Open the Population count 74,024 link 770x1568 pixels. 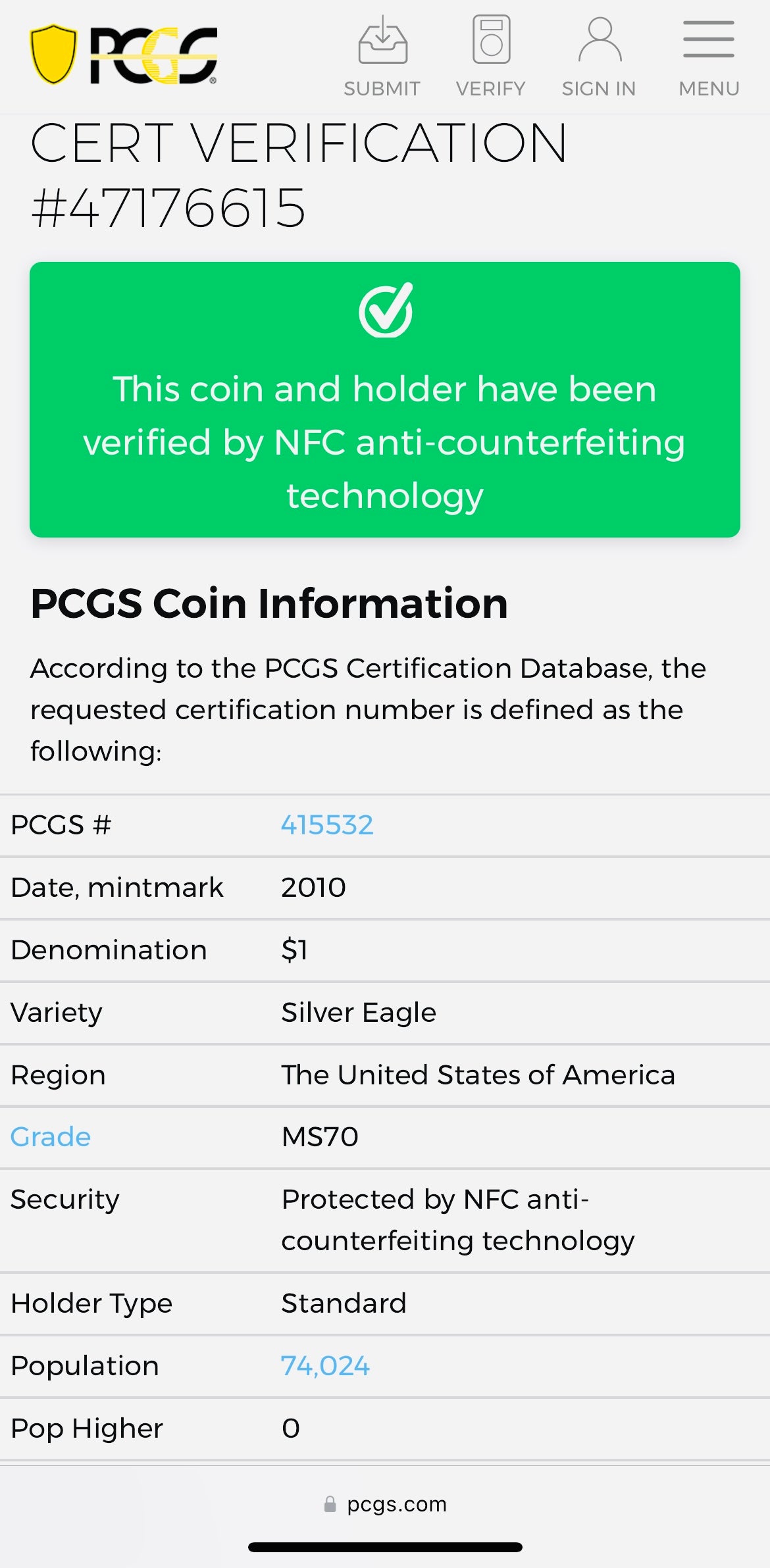click(325, 1365)
